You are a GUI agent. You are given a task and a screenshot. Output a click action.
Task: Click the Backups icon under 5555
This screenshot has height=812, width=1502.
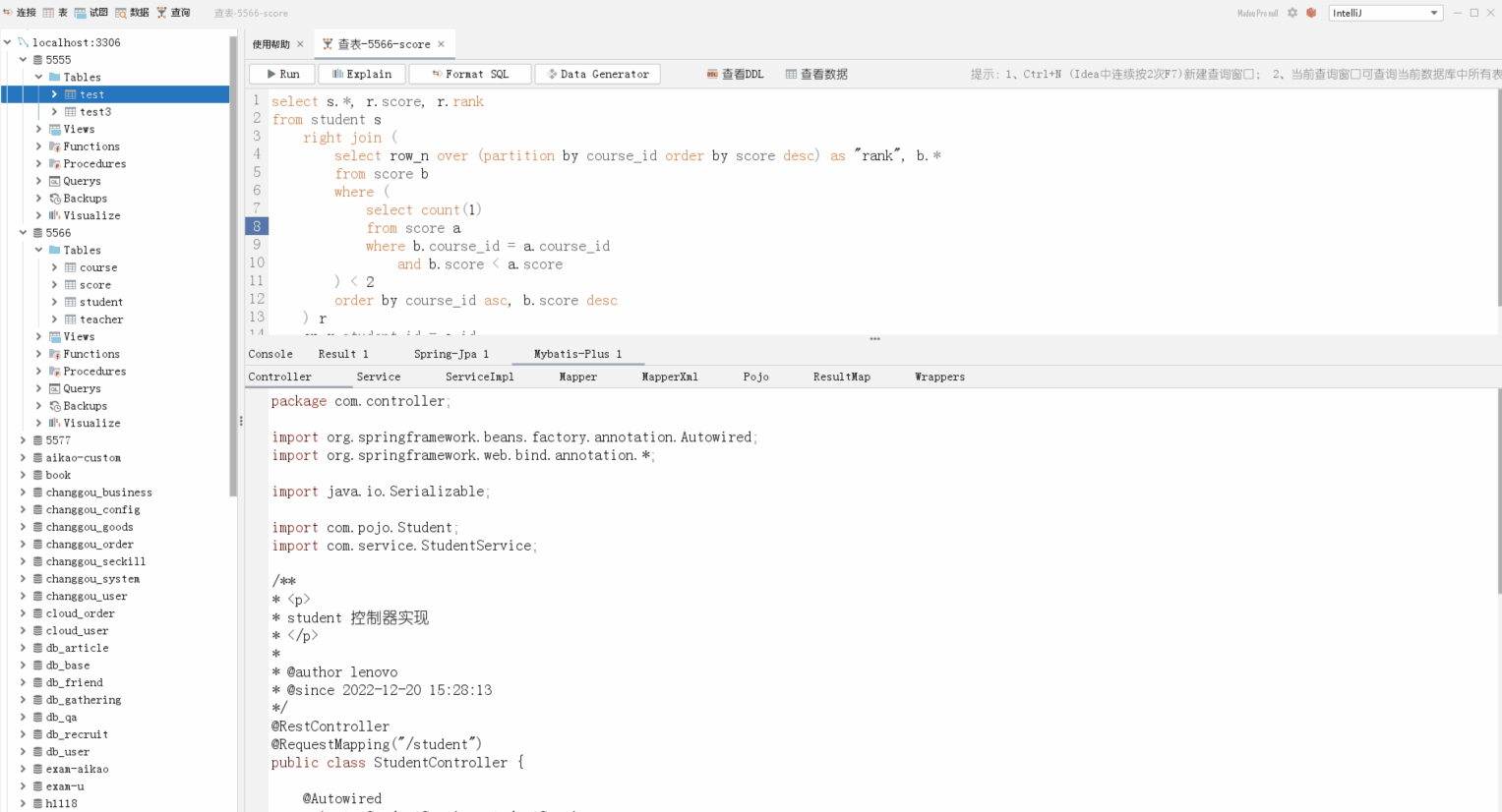tap(54, 199)
